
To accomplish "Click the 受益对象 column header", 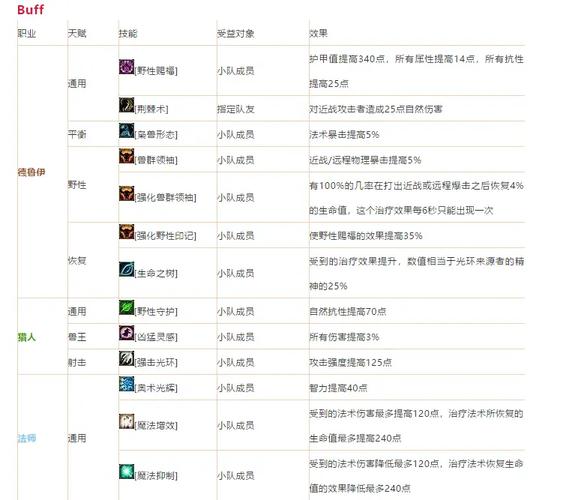I will (236, 34).
